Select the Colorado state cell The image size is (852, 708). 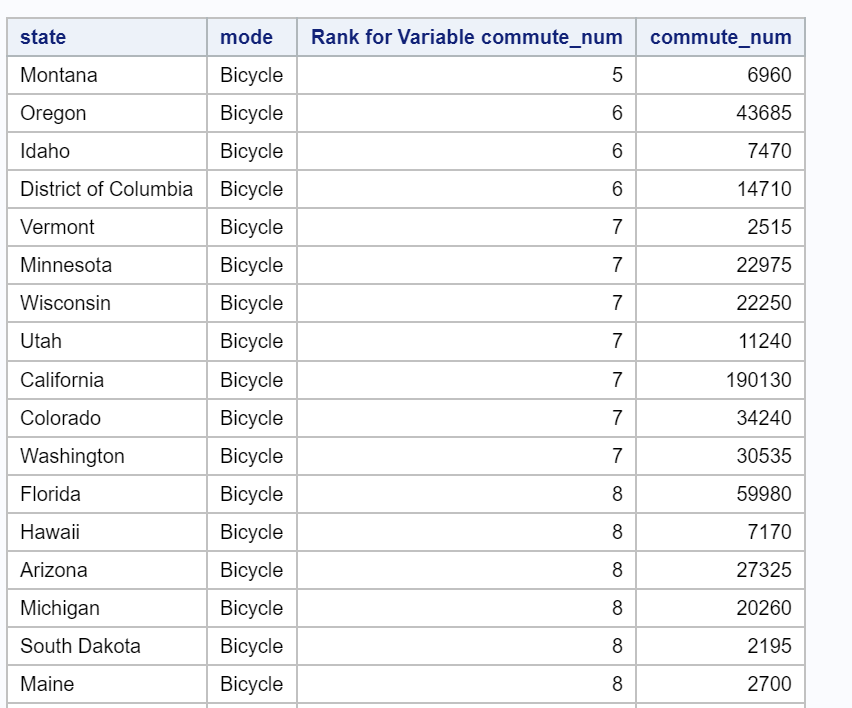(60, 418)
